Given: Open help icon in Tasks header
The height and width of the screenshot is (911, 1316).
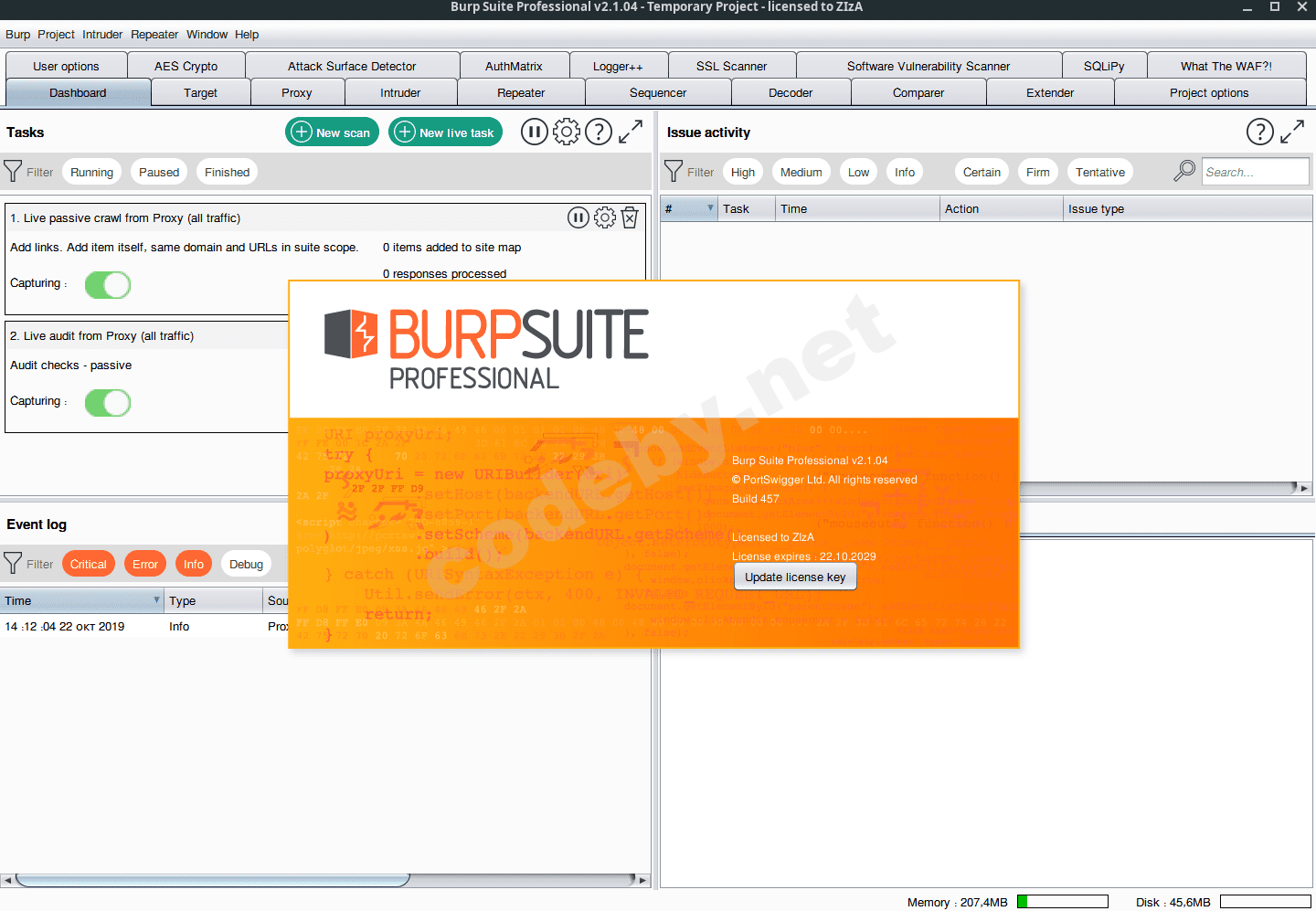Looking at the screenshot, I should click(599, 132).
